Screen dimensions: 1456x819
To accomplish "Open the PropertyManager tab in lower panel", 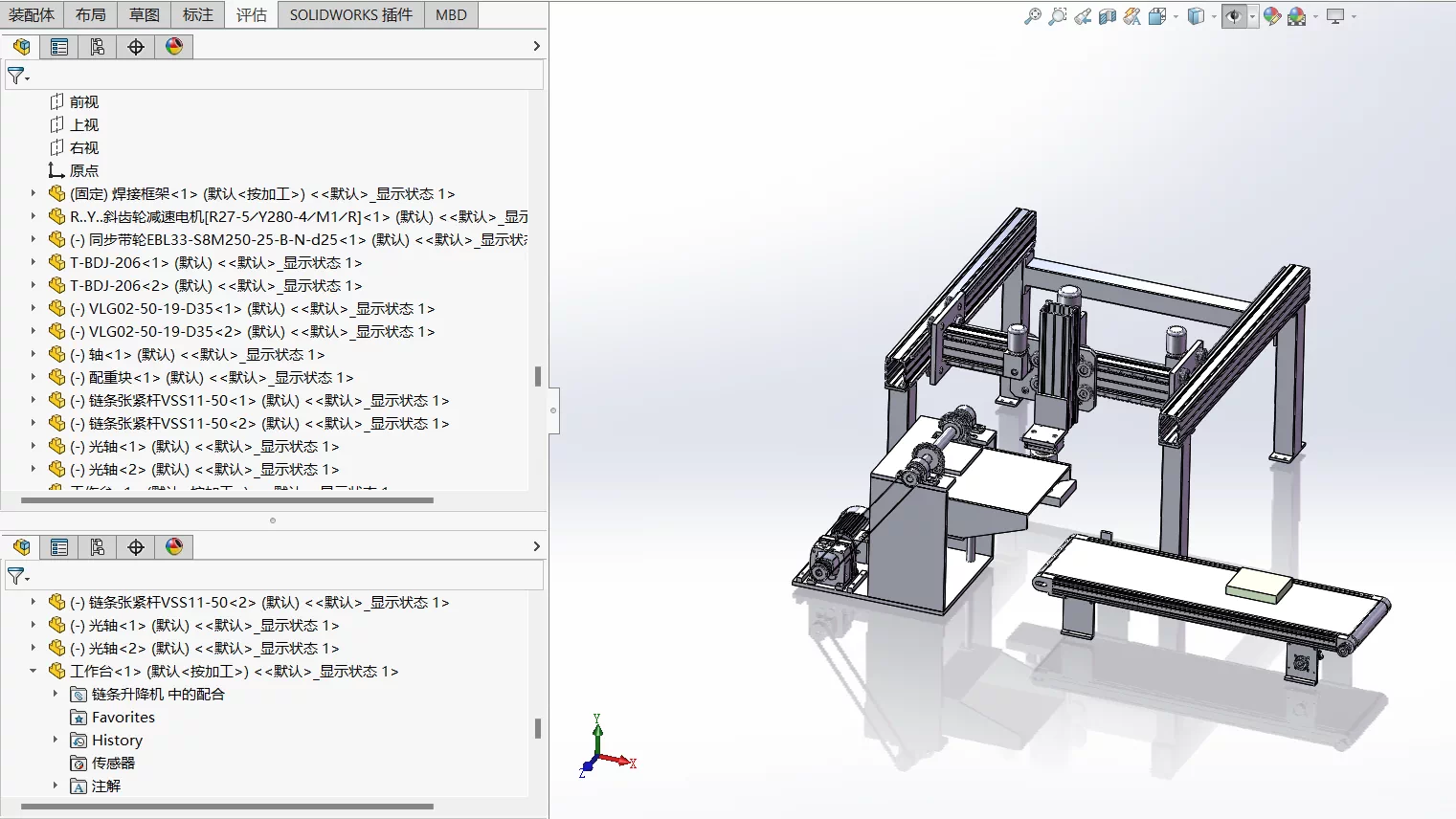I will [x=59, y=547].
